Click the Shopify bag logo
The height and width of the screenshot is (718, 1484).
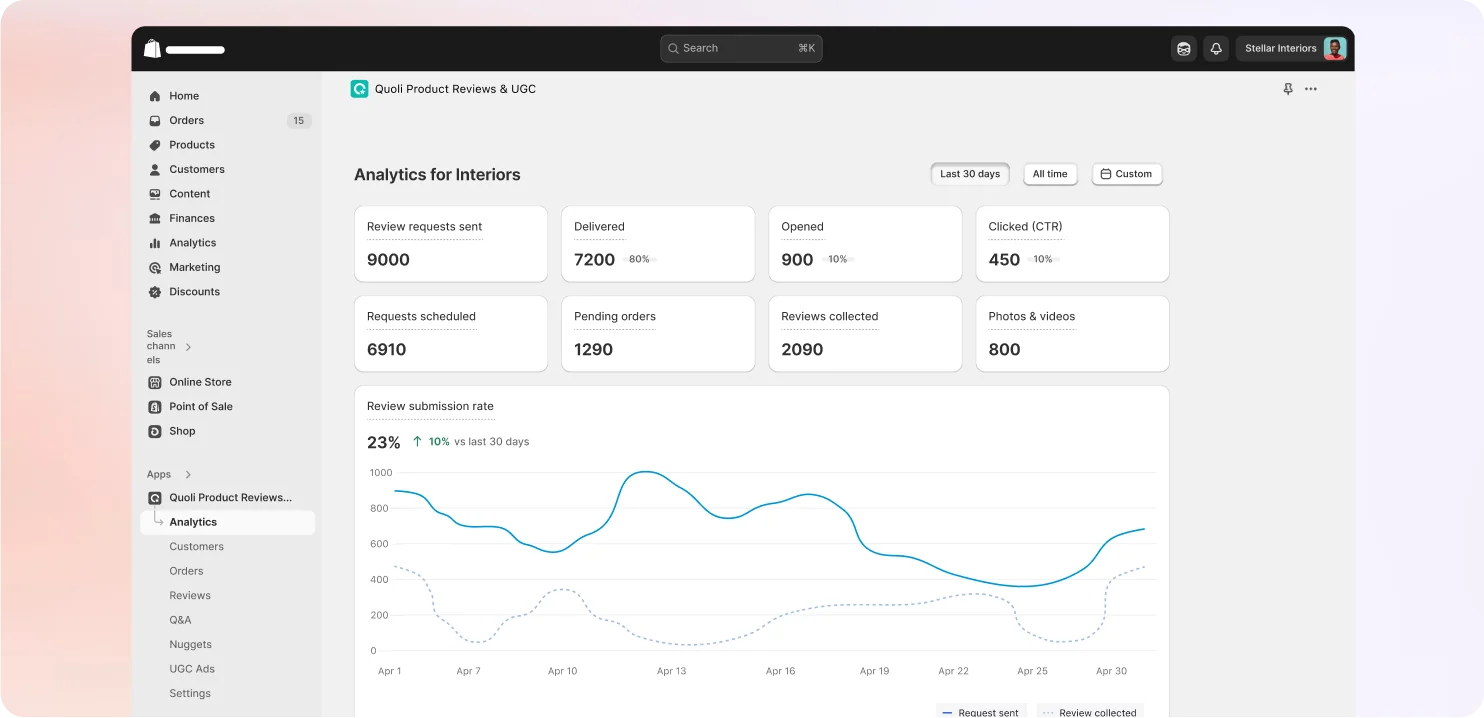click(152, 48)
